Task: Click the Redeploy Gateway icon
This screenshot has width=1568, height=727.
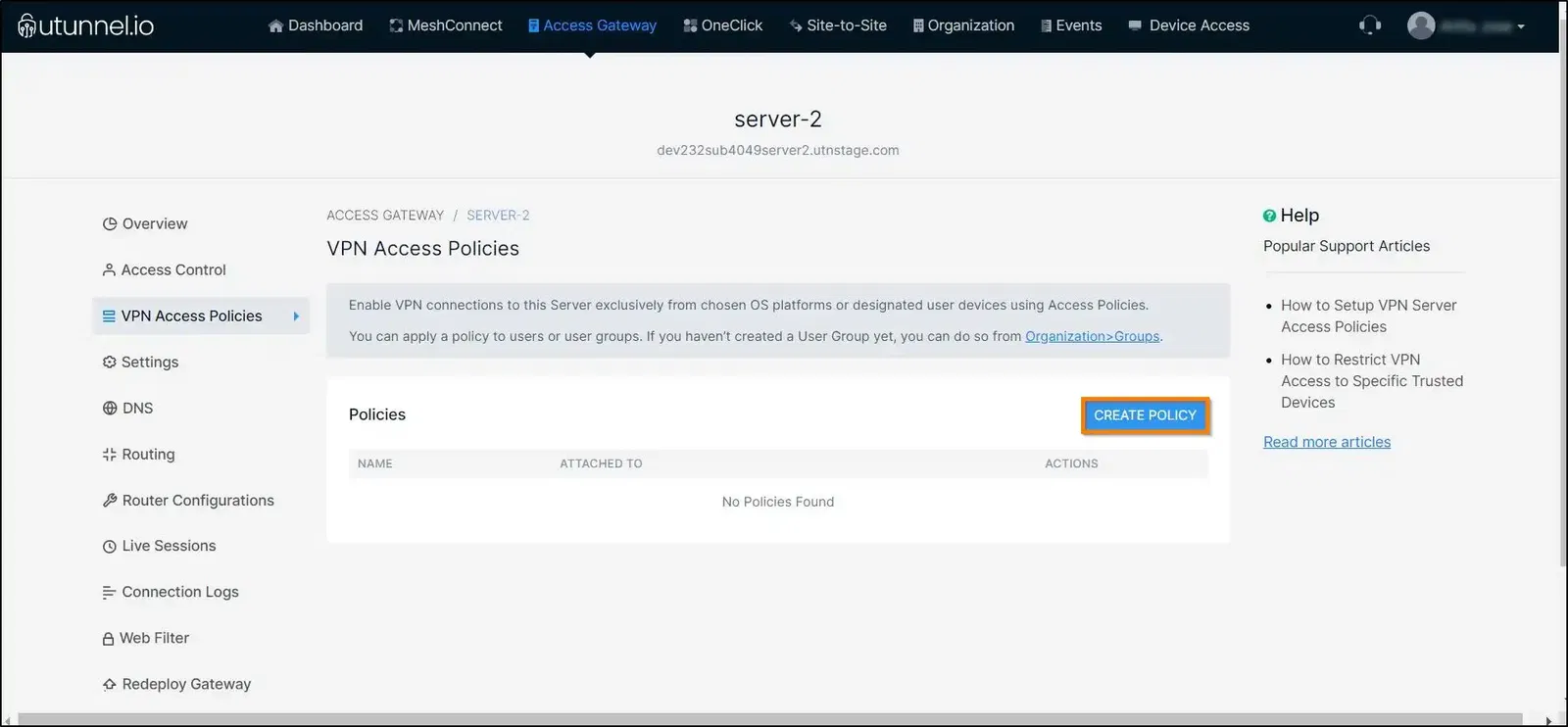Action: pos(110,684)
